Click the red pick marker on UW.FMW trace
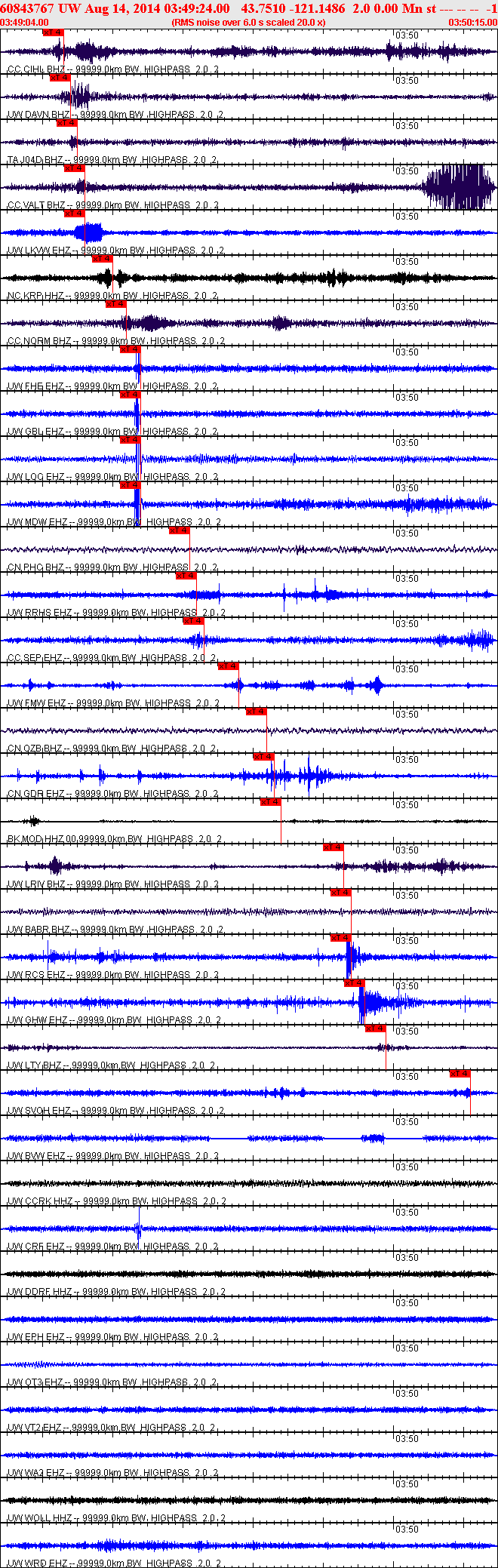This screenshot has height=1568, width=498. (229, 666)
